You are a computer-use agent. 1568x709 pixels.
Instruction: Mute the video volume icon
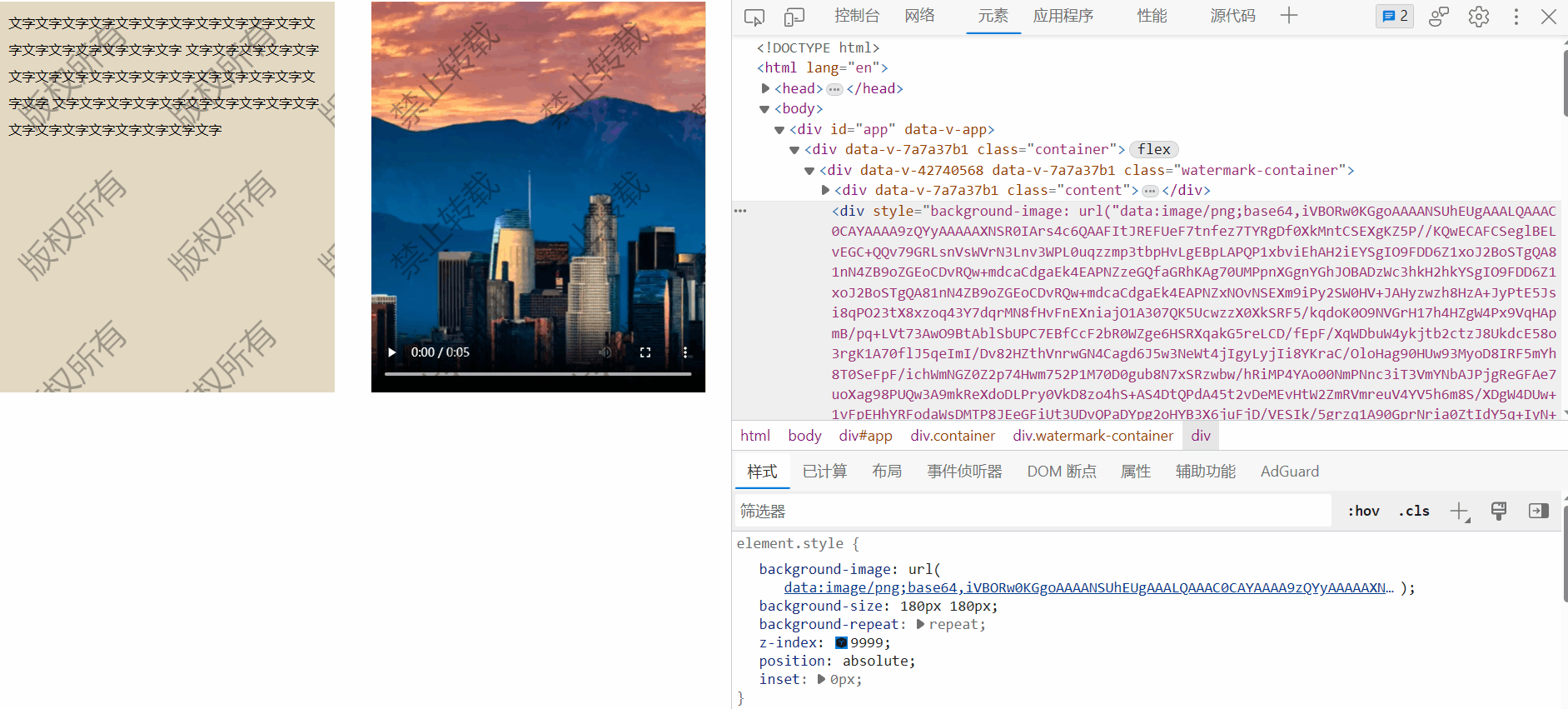605,352
